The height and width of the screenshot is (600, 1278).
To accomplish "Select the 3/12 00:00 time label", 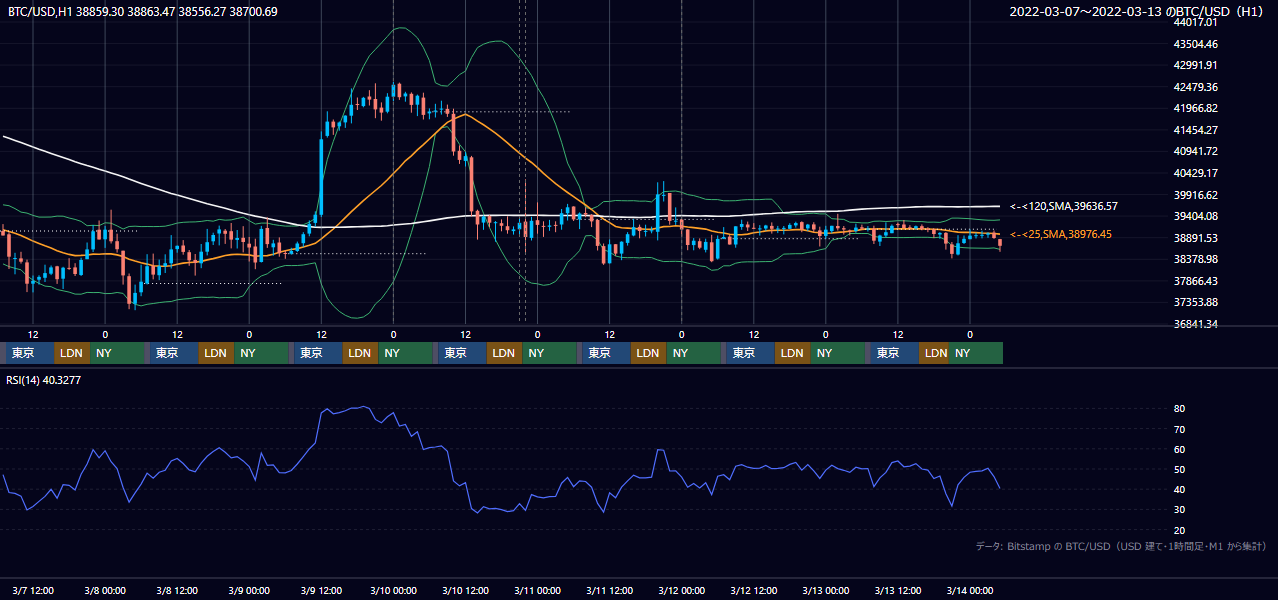I will click(x=681, y=590).
